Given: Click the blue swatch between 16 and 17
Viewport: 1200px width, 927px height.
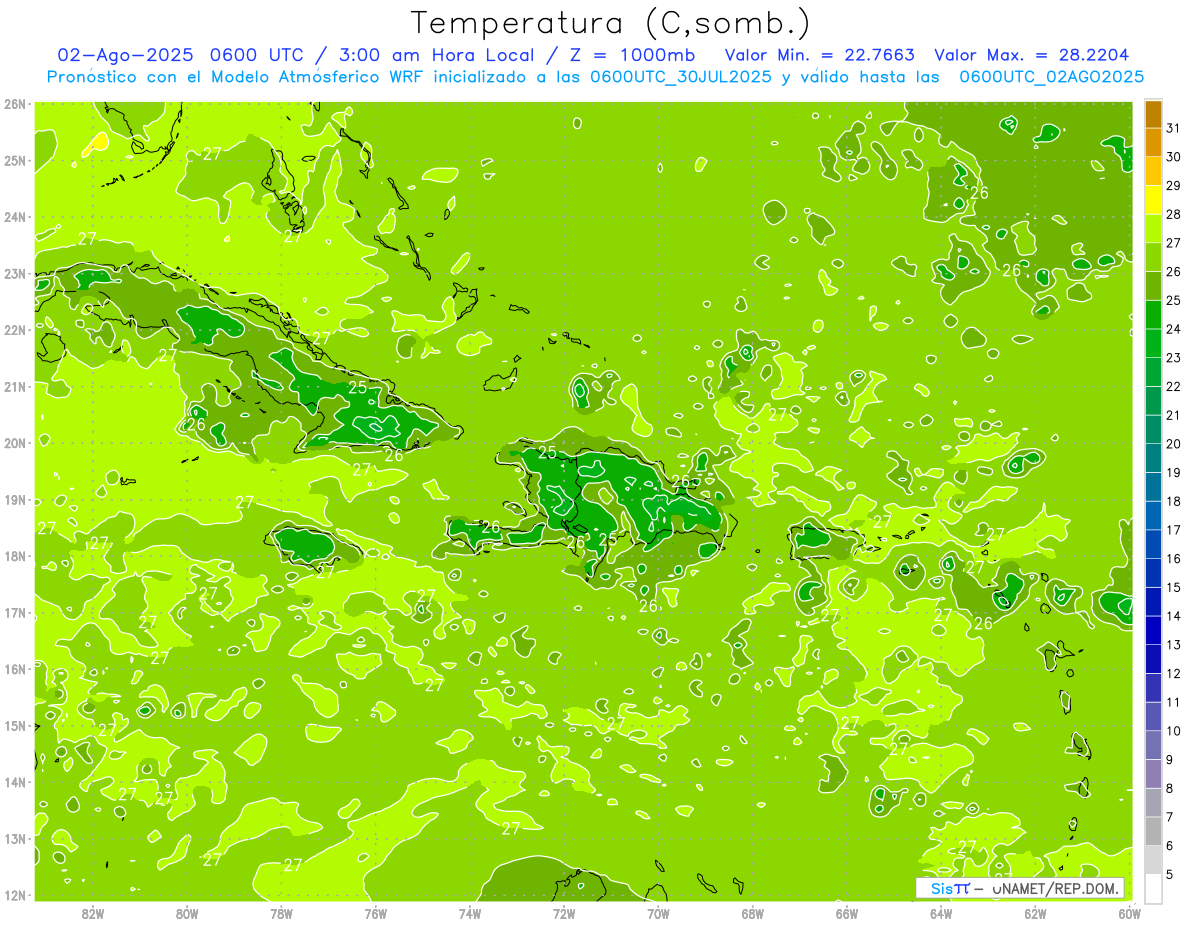Looking at the screenshot, I should [1153, 544].
